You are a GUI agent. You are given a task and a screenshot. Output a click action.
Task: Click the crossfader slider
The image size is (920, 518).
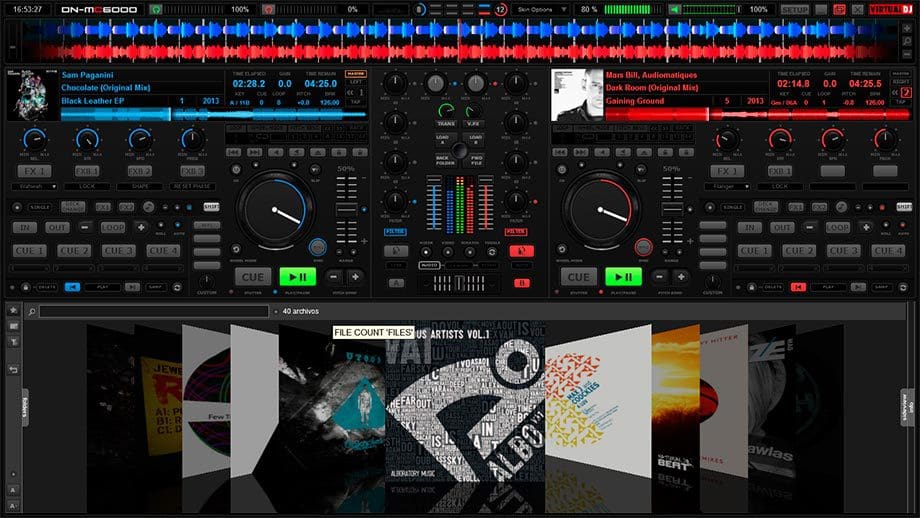[x=459, y=283]
